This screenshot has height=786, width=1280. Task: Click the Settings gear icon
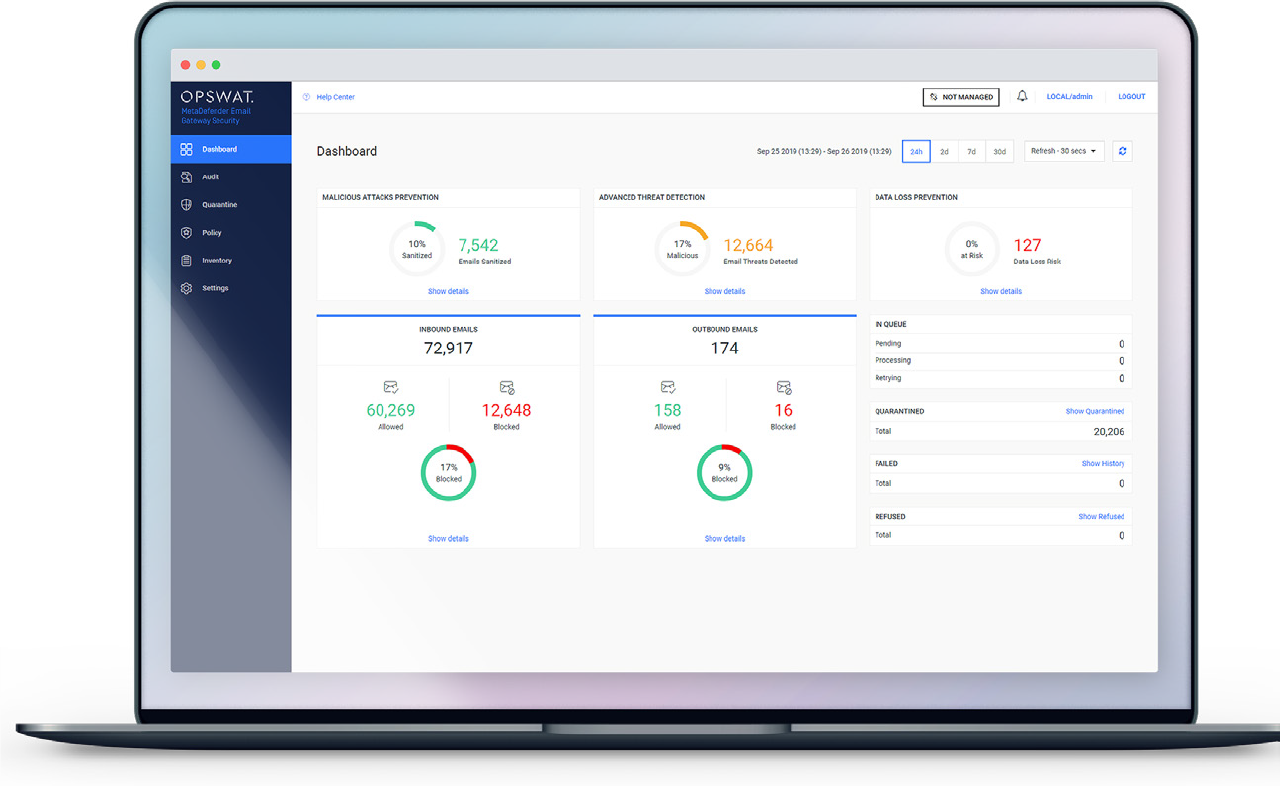[186, 288]
